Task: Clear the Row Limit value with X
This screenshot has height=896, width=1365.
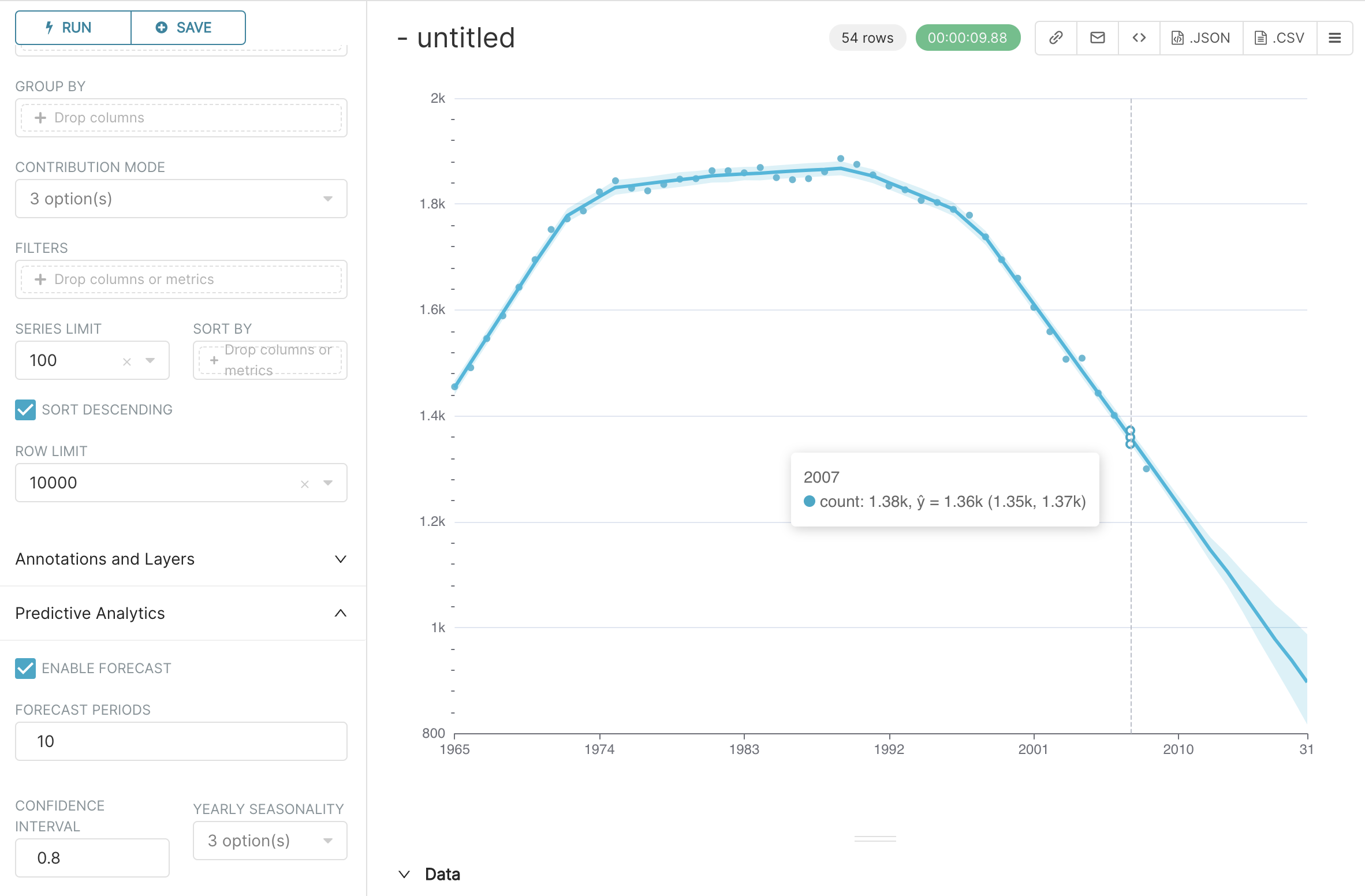Action: point(305,484)
